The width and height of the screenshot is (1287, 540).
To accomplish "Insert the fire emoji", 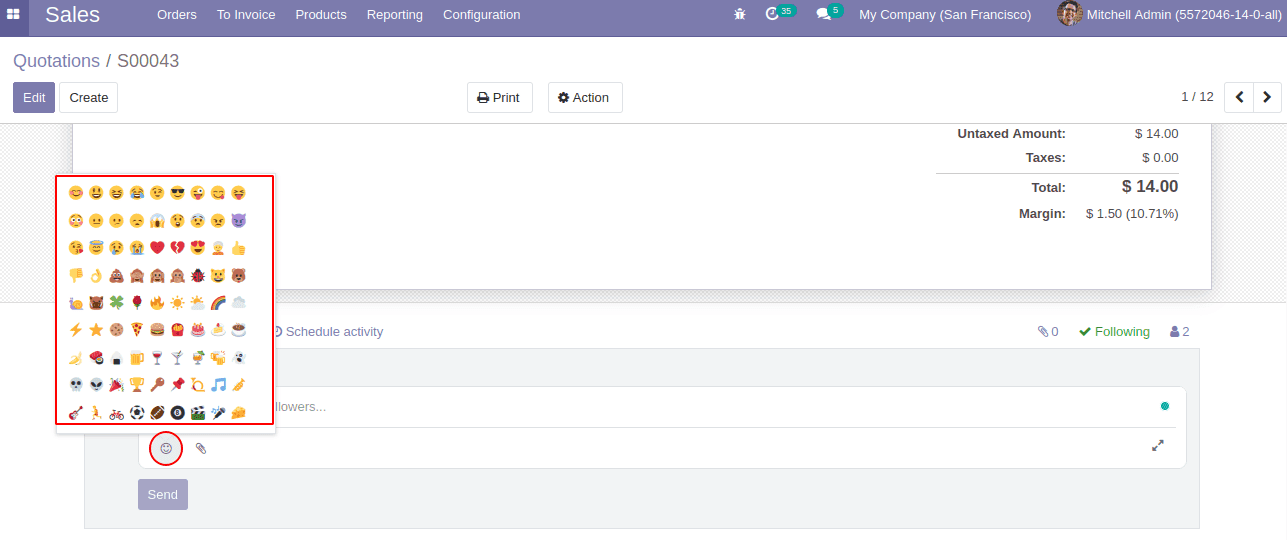I will click(x=157, y=302).
